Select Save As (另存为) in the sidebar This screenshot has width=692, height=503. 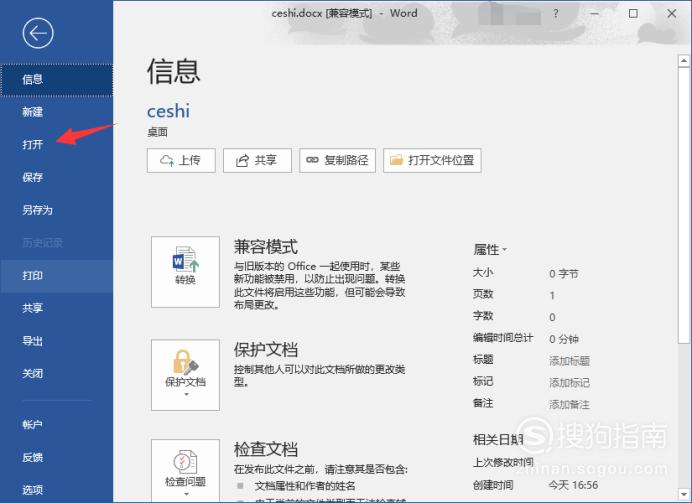pyautogui.click(x=56, y=210)
